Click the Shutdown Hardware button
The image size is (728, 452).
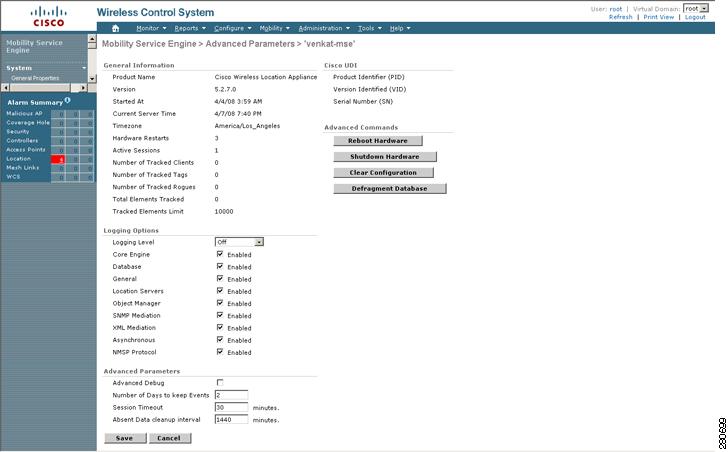click(x=384, y=156)
